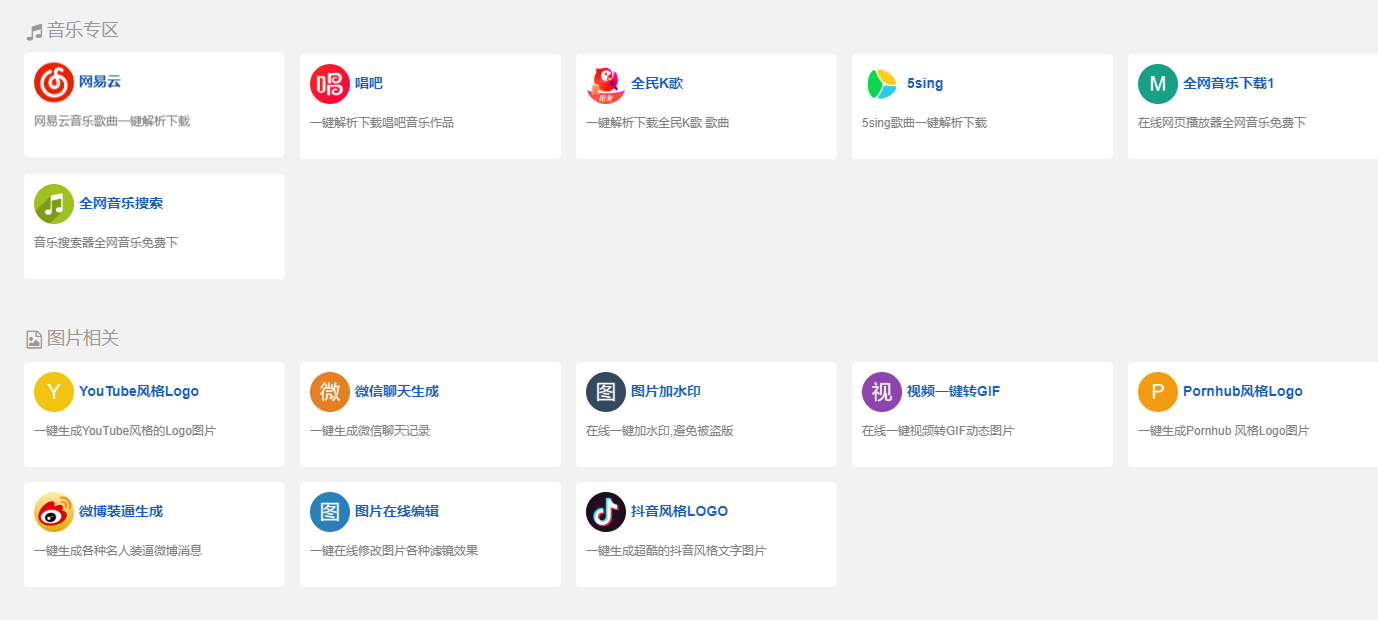Click description 在线网页播放器全网音乐免费下

tap(1222, 124)
